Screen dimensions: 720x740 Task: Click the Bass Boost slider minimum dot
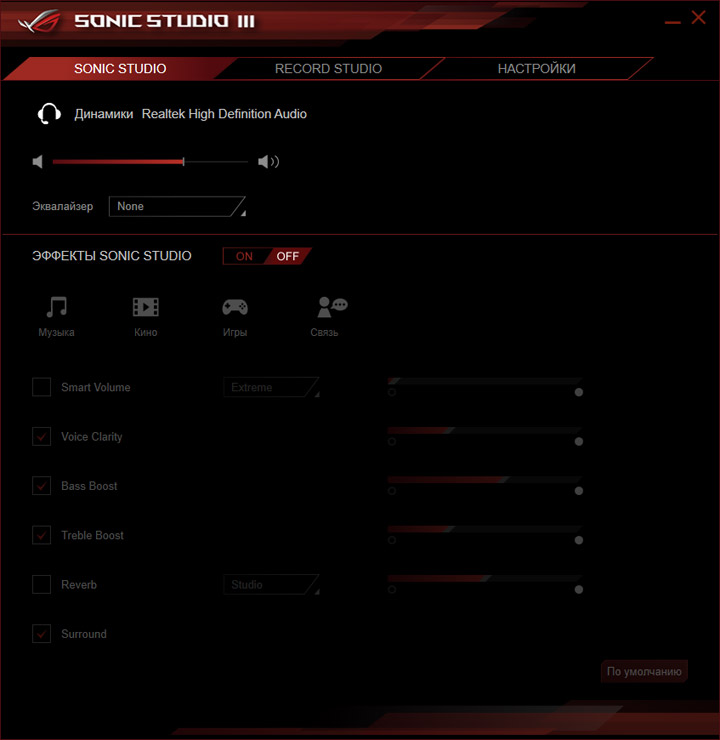pyautogui.click(x=392, y=491)
